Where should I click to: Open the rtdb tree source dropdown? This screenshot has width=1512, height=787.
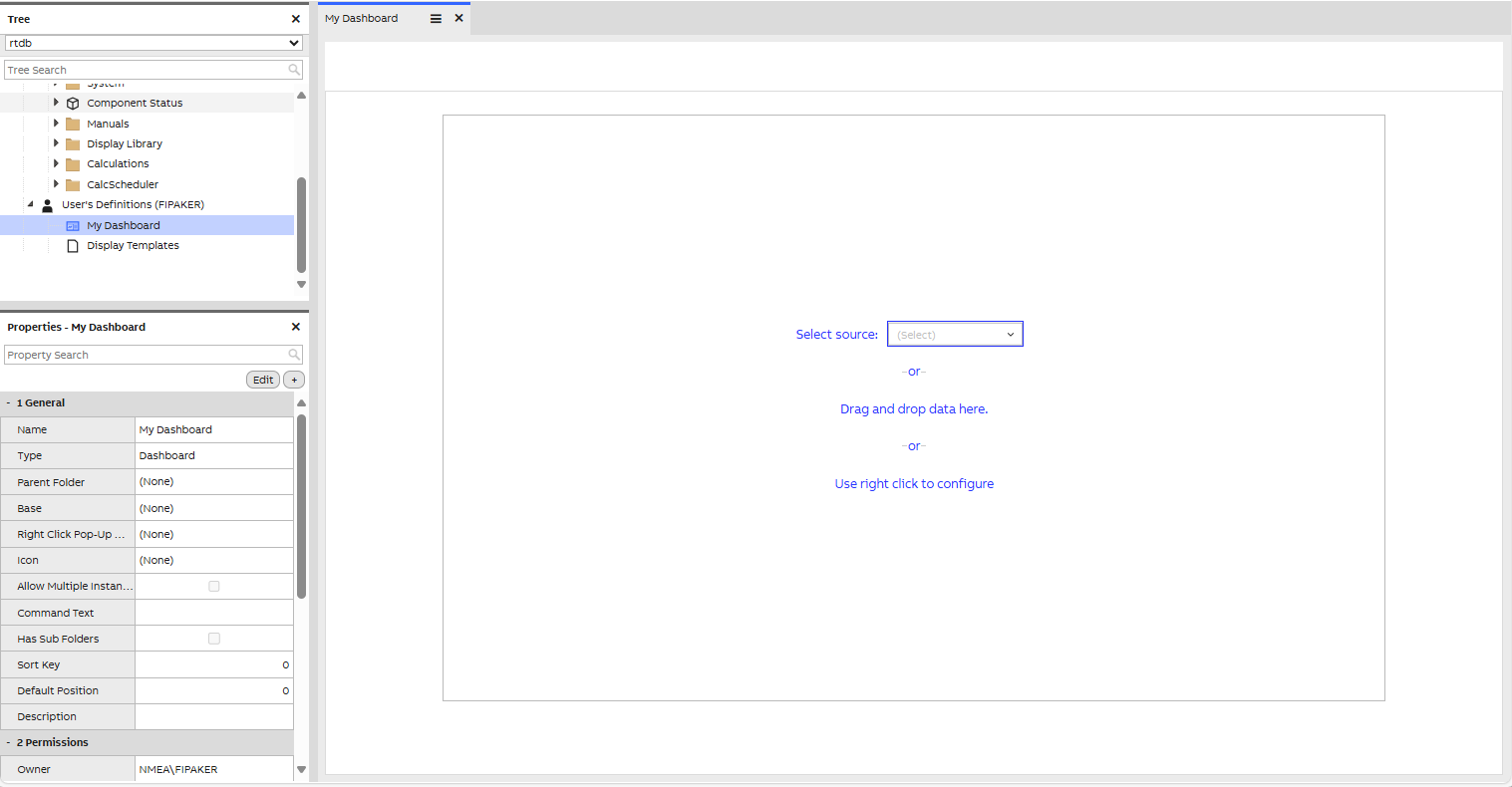[x=292, y=43]
